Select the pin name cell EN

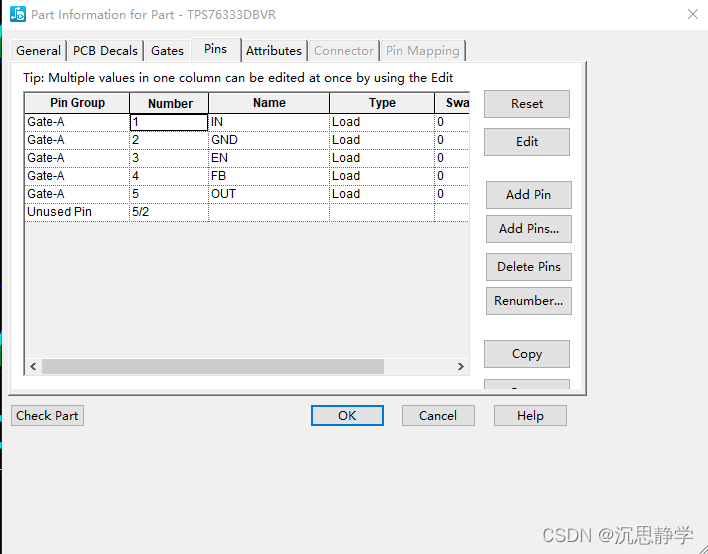coord(269,158)
